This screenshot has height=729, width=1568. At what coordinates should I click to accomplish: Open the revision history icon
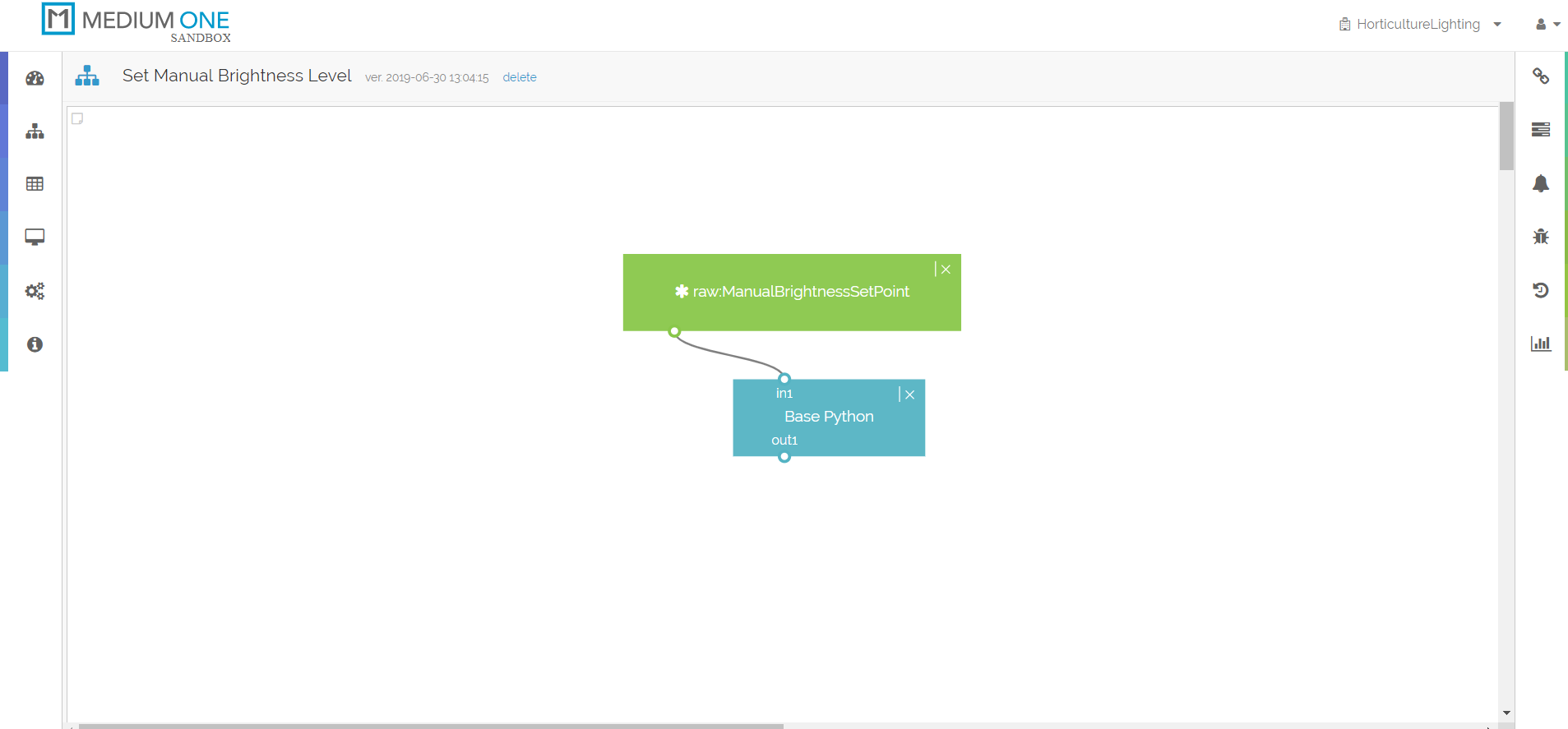[1540, 290]
